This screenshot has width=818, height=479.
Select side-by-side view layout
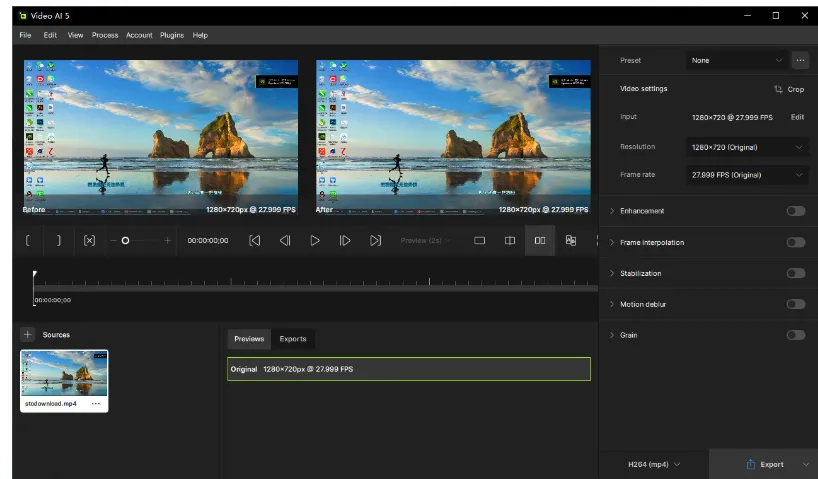(x=540, y=241)
